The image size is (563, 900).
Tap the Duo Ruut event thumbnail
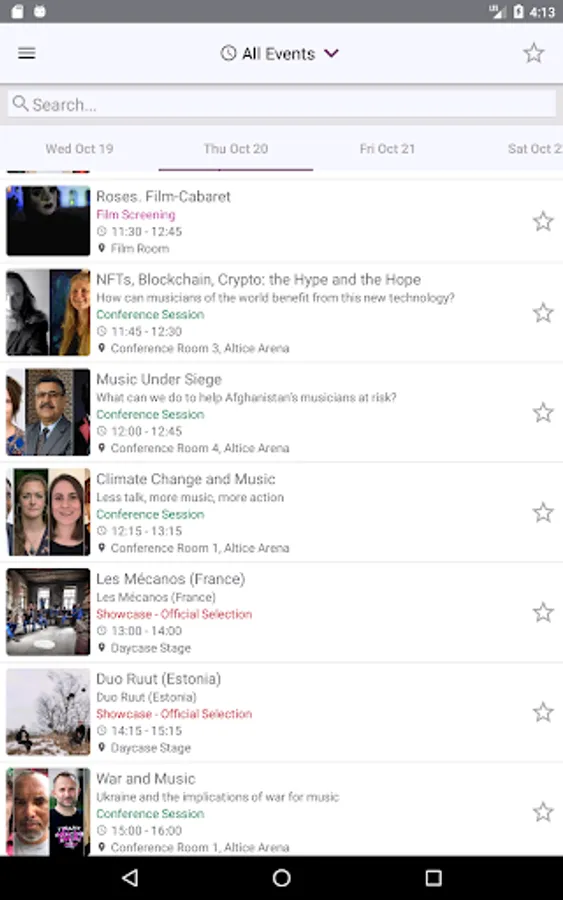(x=48, y=712)
